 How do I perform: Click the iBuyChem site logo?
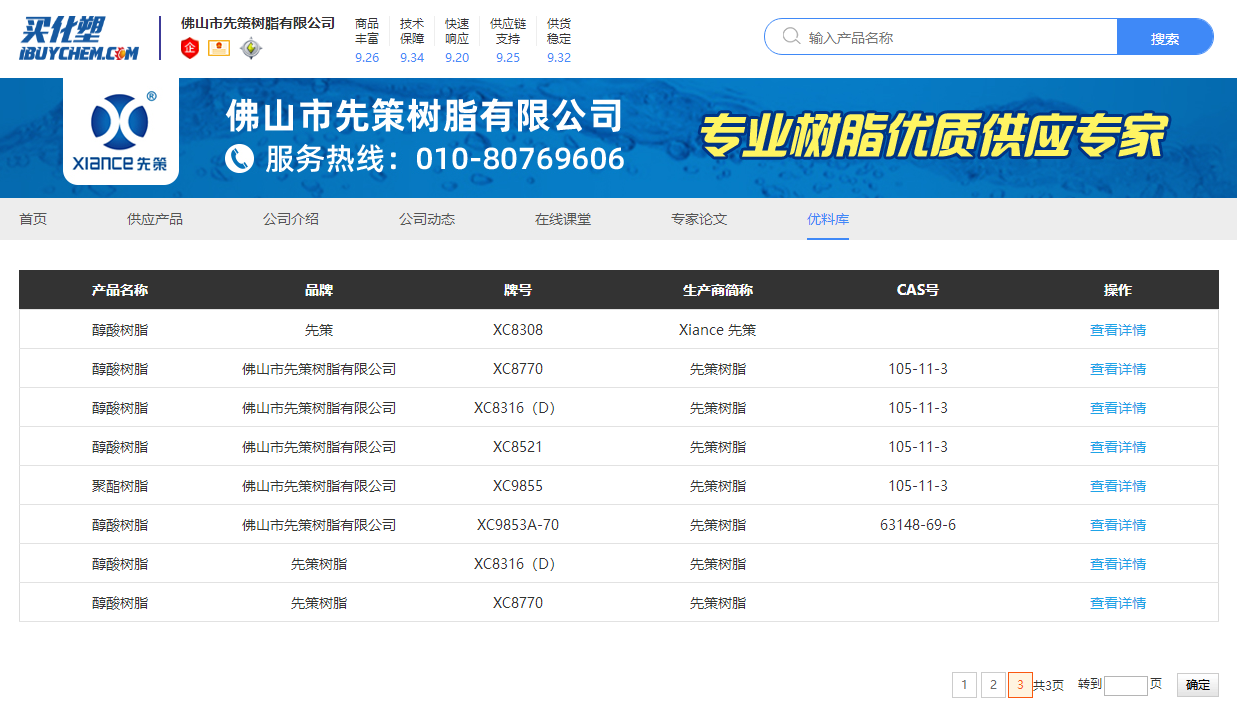click(x=79, y=38)
